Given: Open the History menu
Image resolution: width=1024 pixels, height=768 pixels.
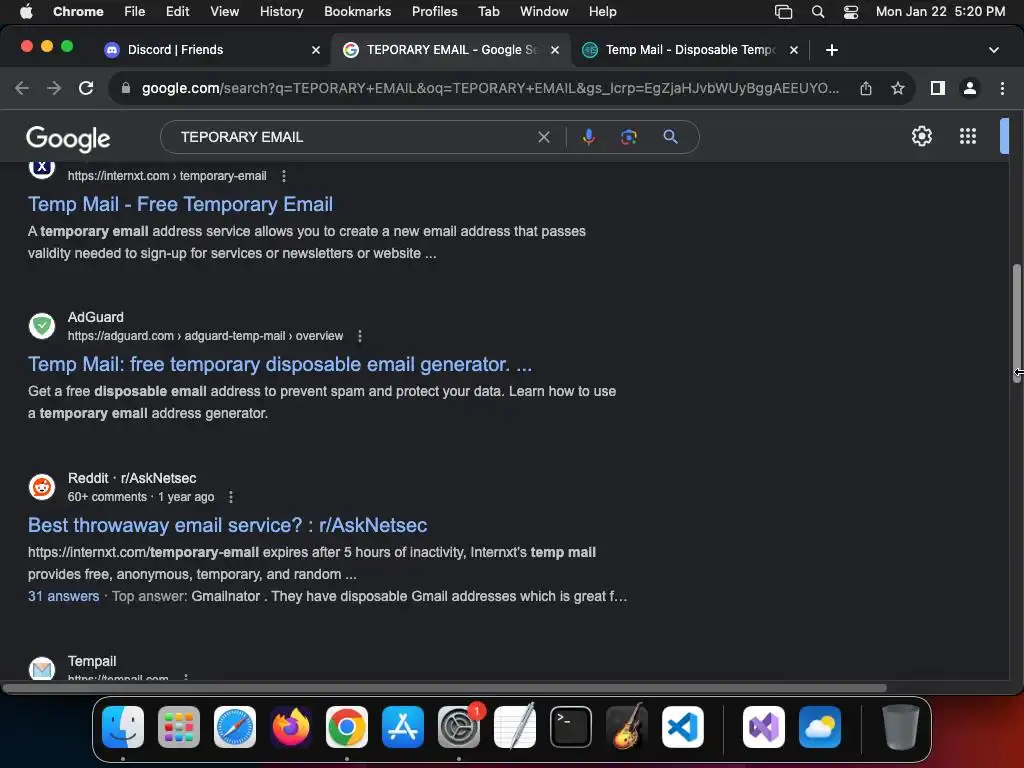Looking at the screenshot, I should point(281,12).
